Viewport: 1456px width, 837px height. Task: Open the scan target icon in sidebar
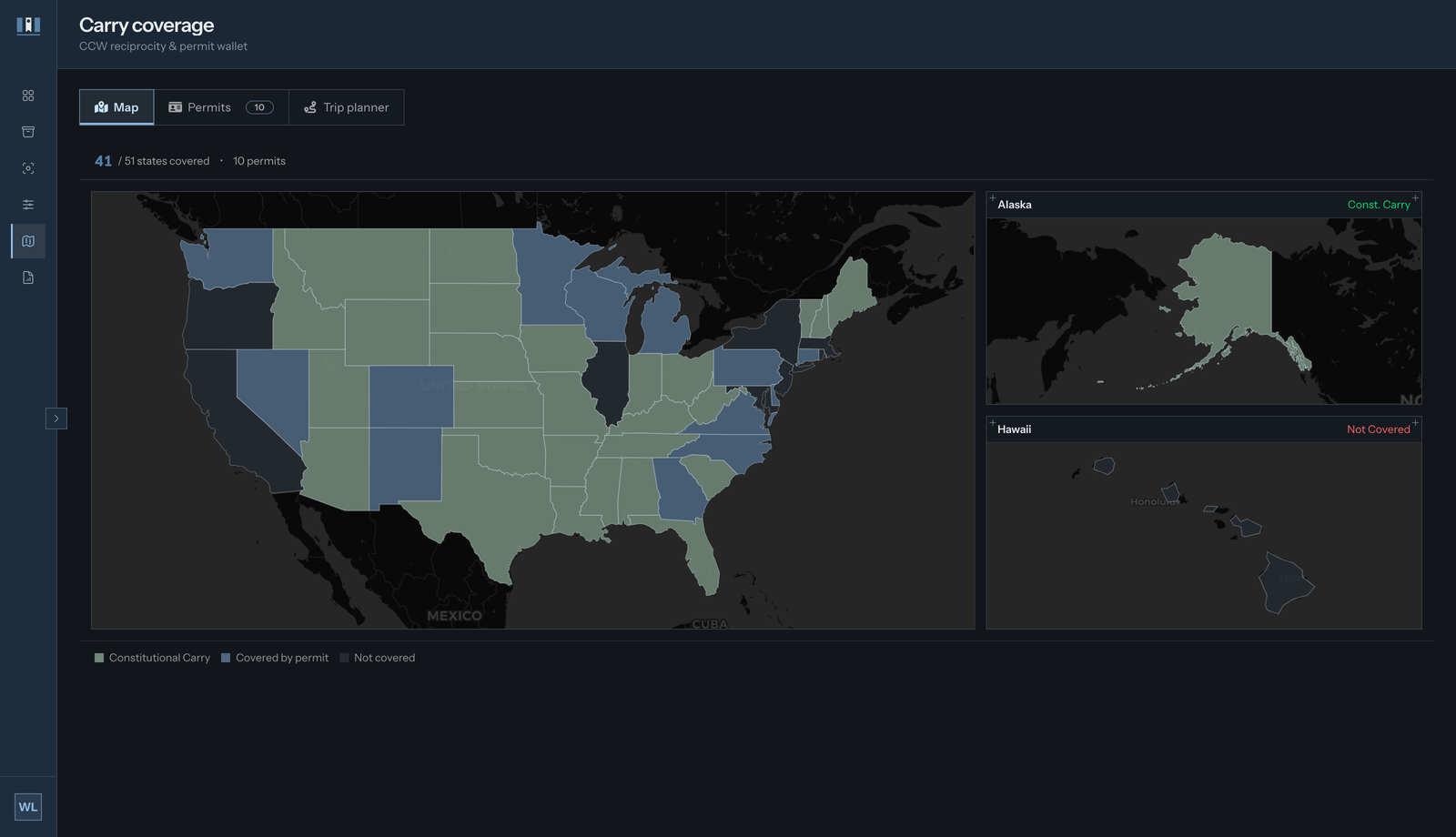point(28,168)
